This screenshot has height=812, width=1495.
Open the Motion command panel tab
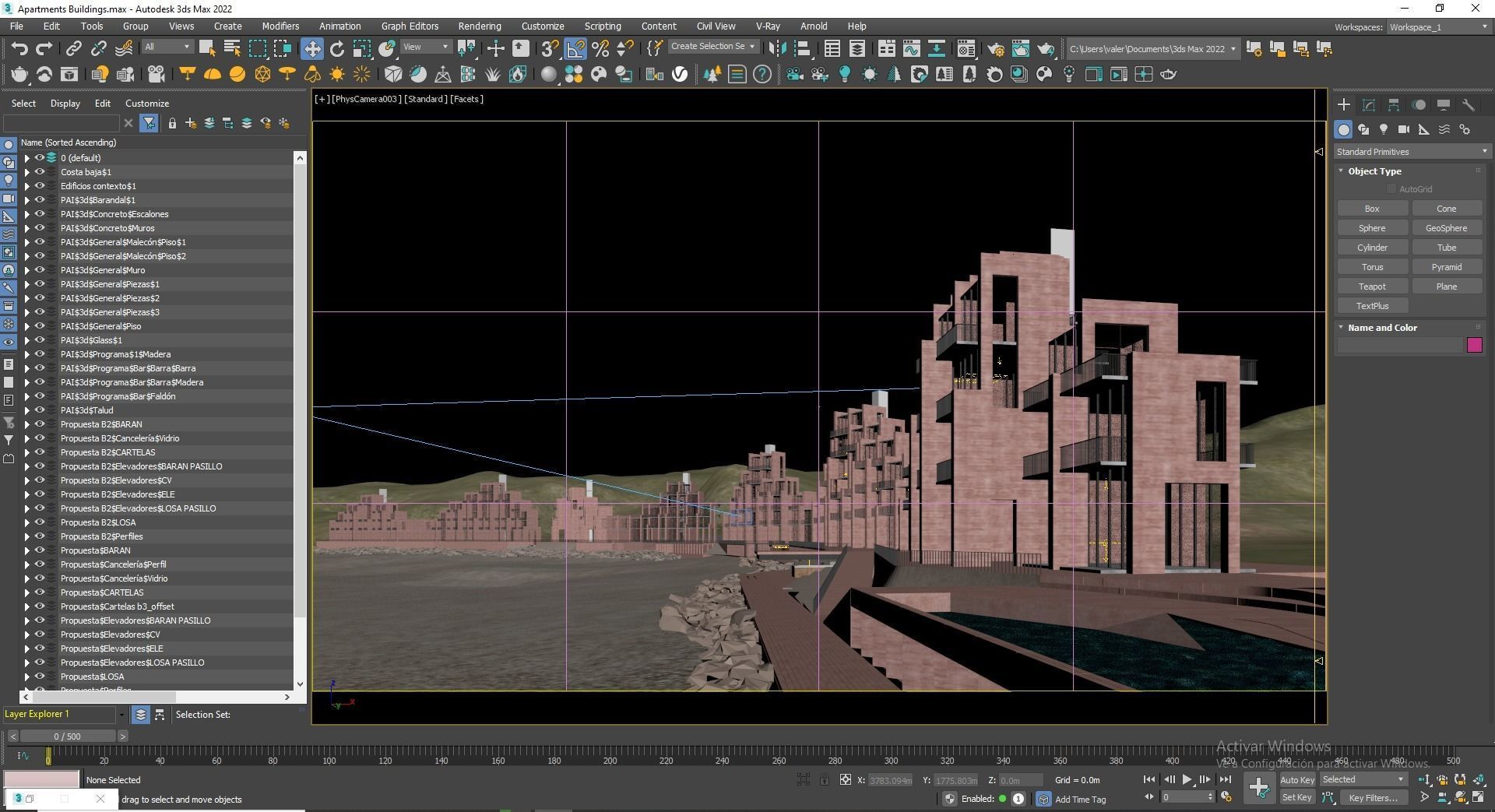[x=1419, y=104]
